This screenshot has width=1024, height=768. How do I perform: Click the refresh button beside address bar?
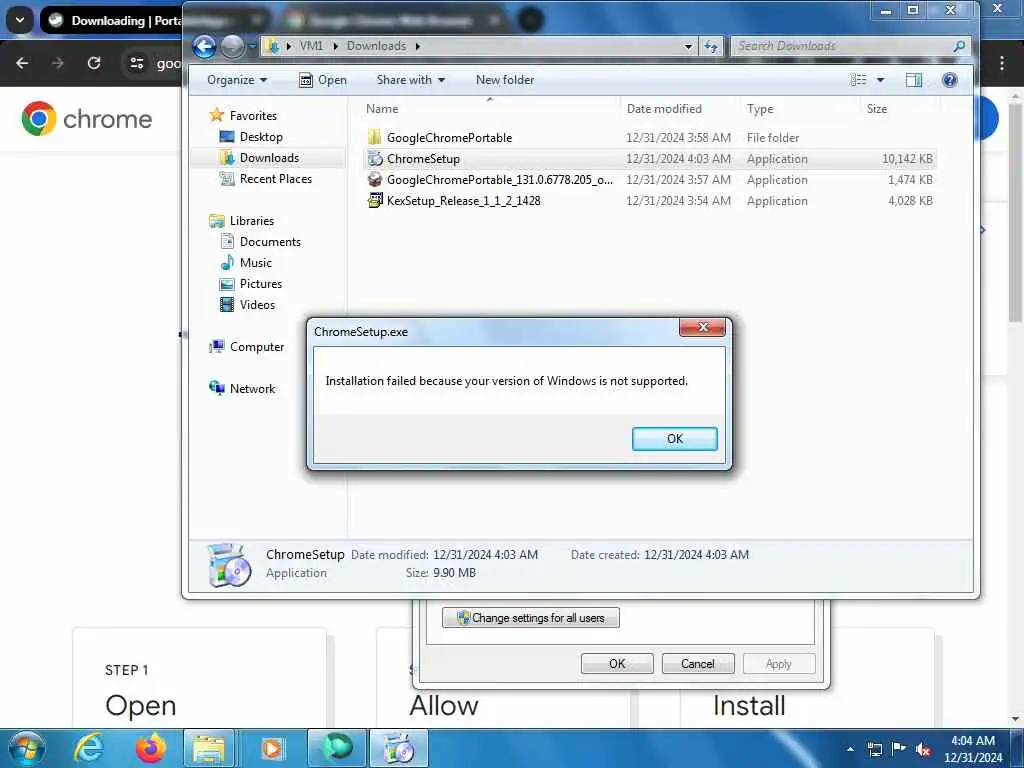click(711, 46)
